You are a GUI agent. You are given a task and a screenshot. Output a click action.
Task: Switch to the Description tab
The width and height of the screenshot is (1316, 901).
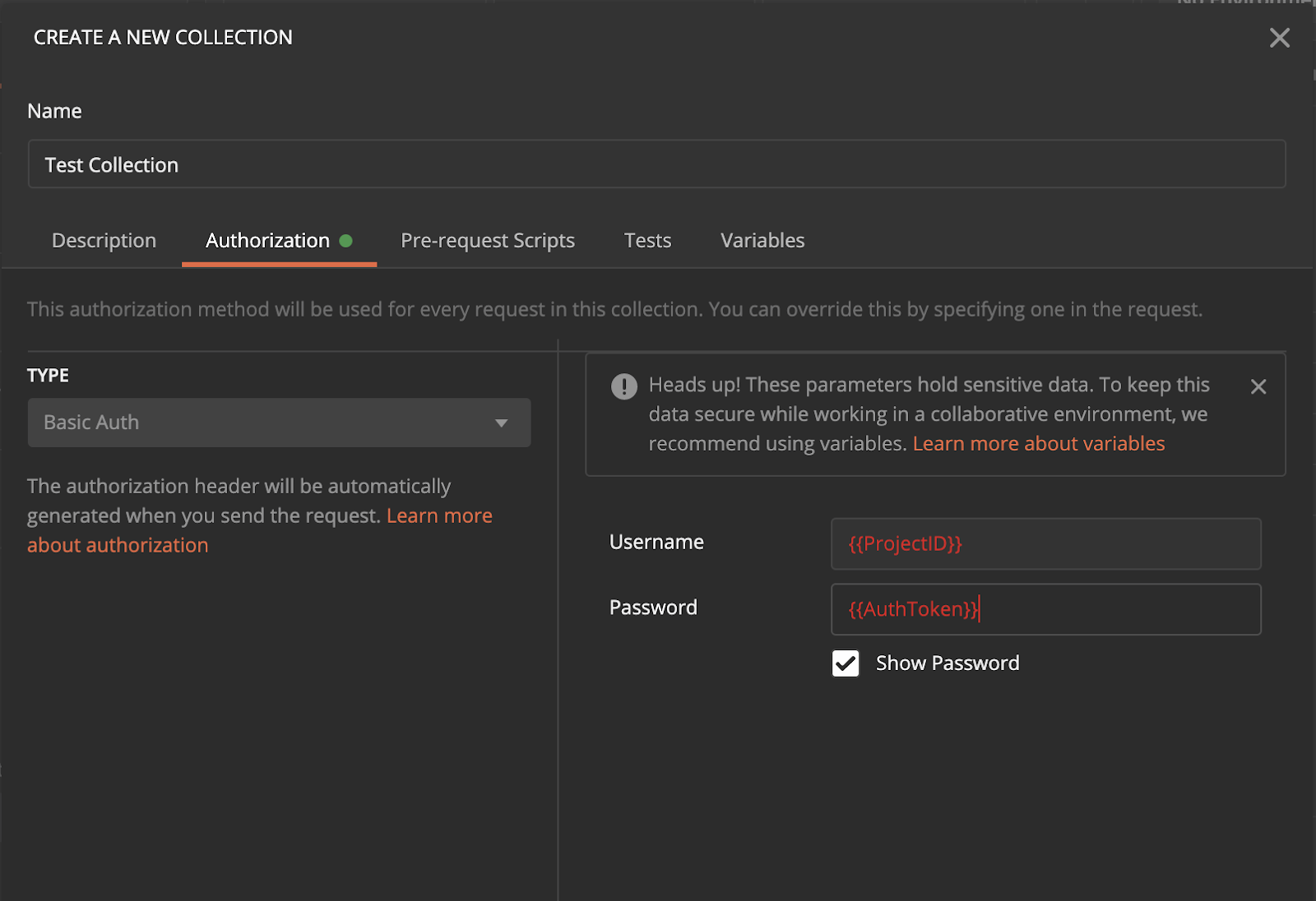104,241
